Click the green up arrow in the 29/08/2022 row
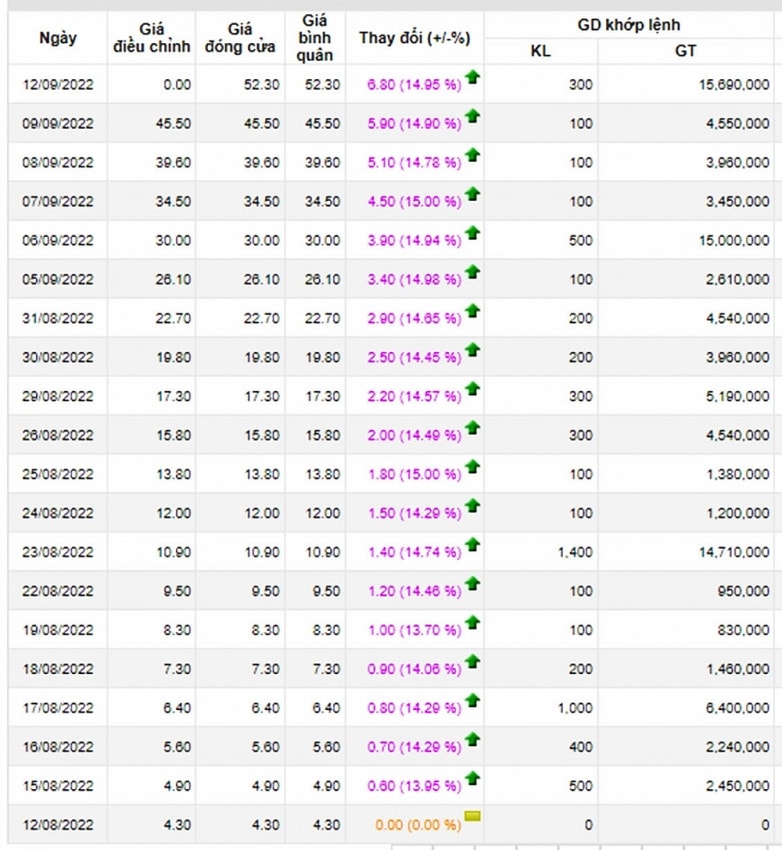This screenshot has width=782, height=850. 473,390
